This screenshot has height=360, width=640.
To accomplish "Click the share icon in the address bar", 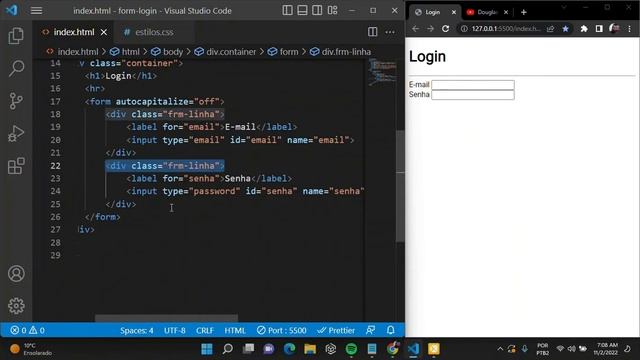I will tap(551, 29).
